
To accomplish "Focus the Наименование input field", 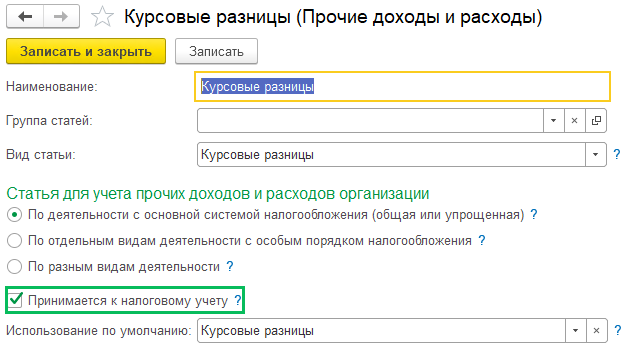I will click(402, 86).
